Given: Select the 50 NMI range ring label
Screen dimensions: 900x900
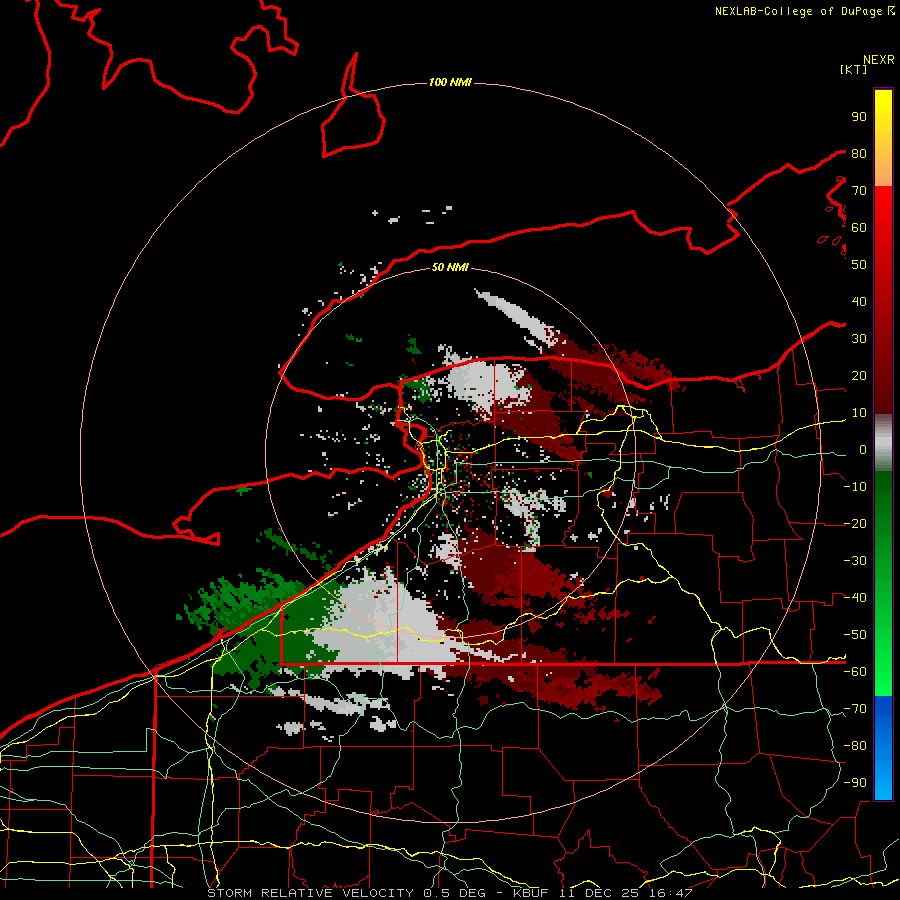Looking at the screenshot, I should pos(450,267).
